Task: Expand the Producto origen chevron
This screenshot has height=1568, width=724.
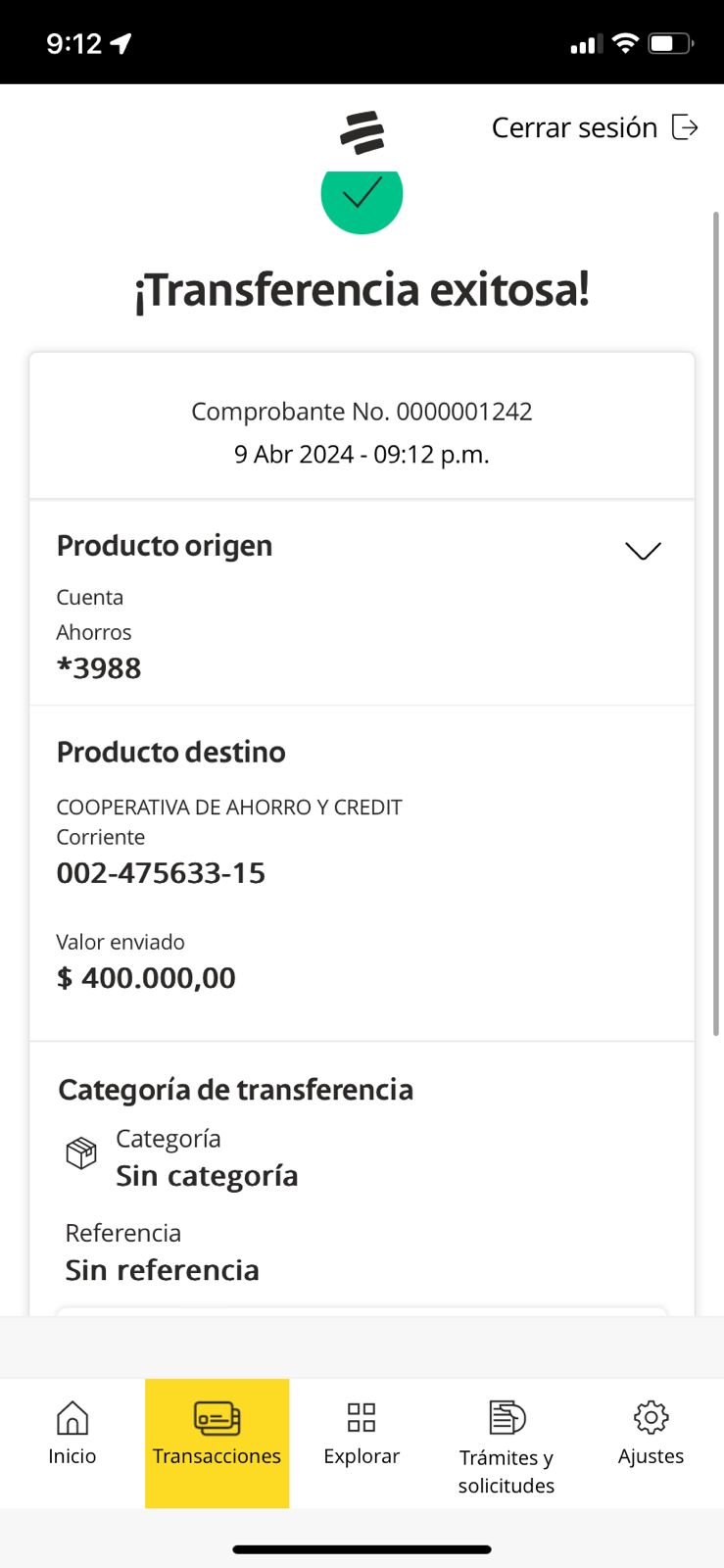Action: point(643,551)
